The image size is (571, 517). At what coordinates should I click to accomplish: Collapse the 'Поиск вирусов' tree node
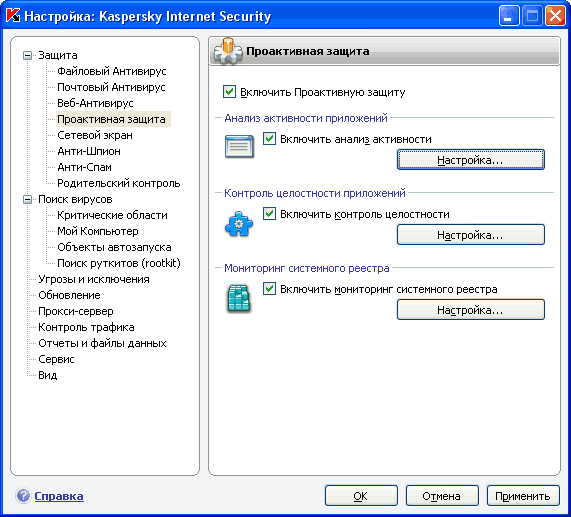point(27,200)
